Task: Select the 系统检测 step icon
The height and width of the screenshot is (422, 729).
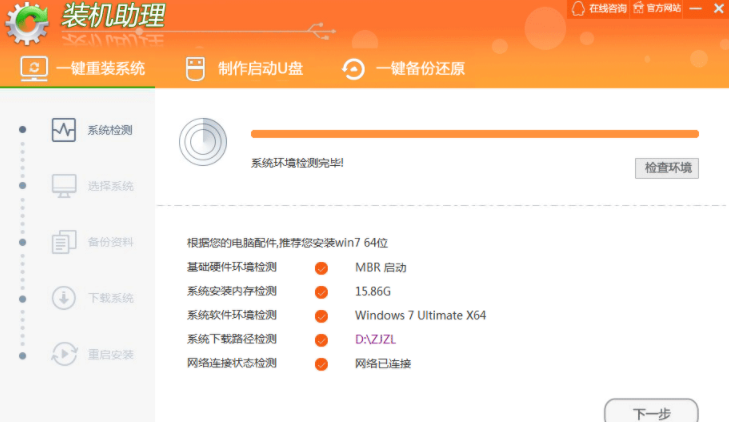Action: coord(64,130)
